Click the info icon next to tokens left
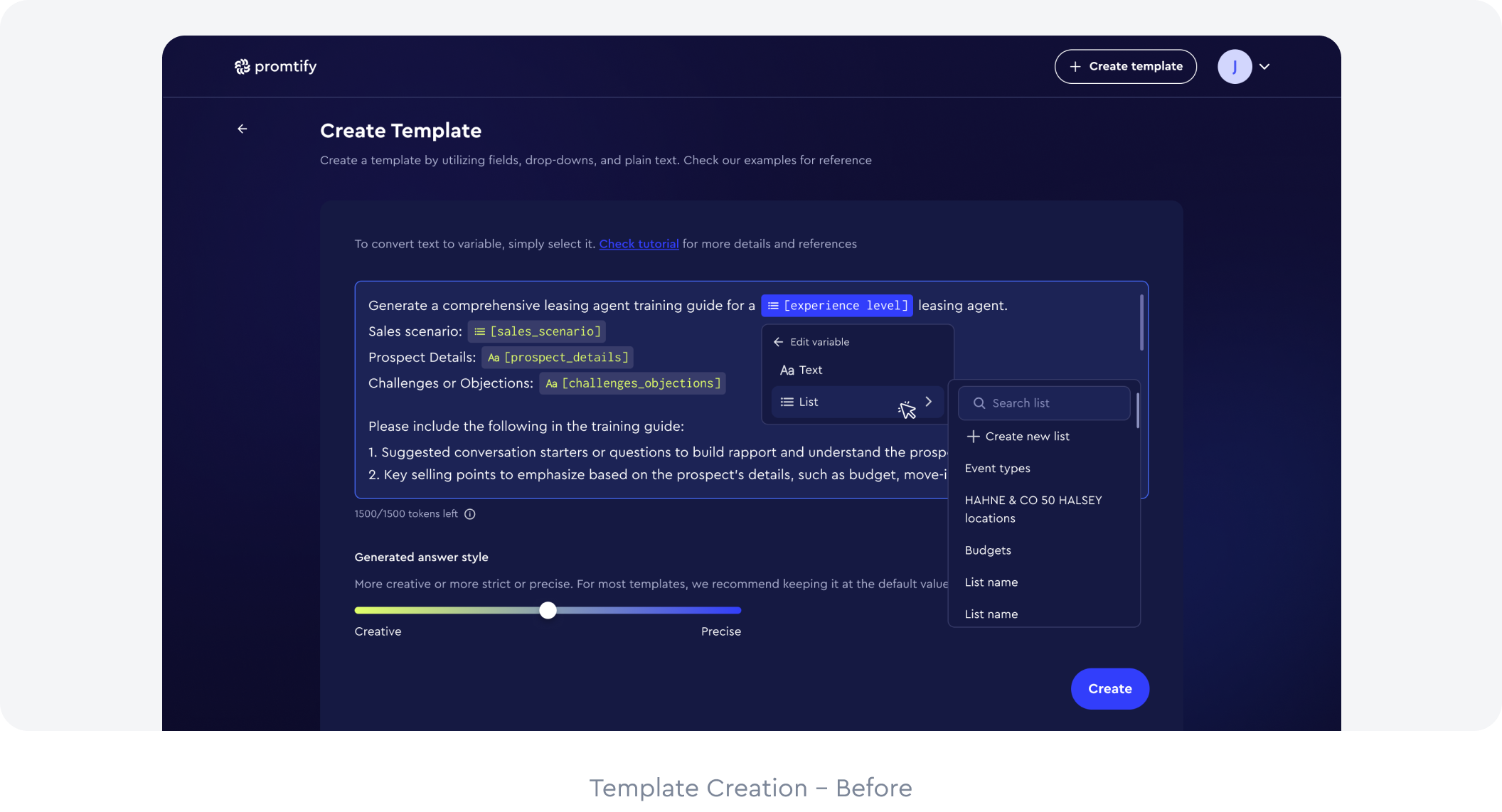1502x812 pixels. click(x=470, y=514)
